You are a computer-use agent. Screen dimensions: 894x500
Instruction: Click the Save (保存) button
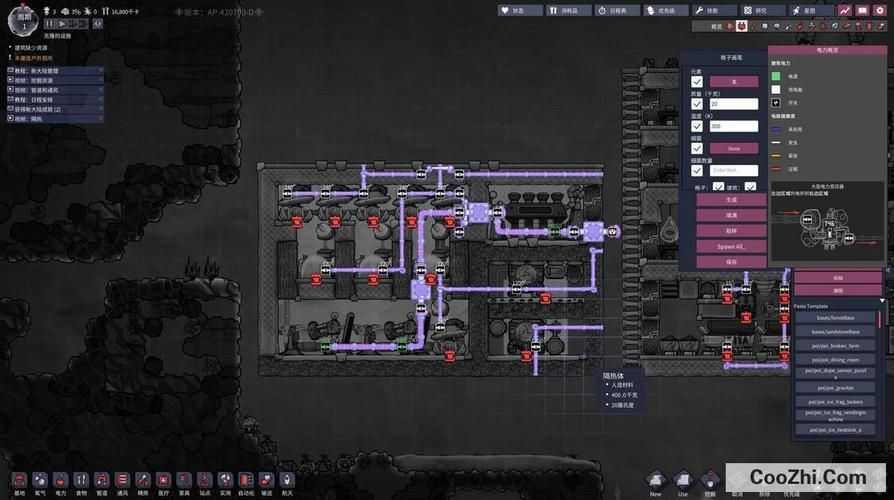731,262
